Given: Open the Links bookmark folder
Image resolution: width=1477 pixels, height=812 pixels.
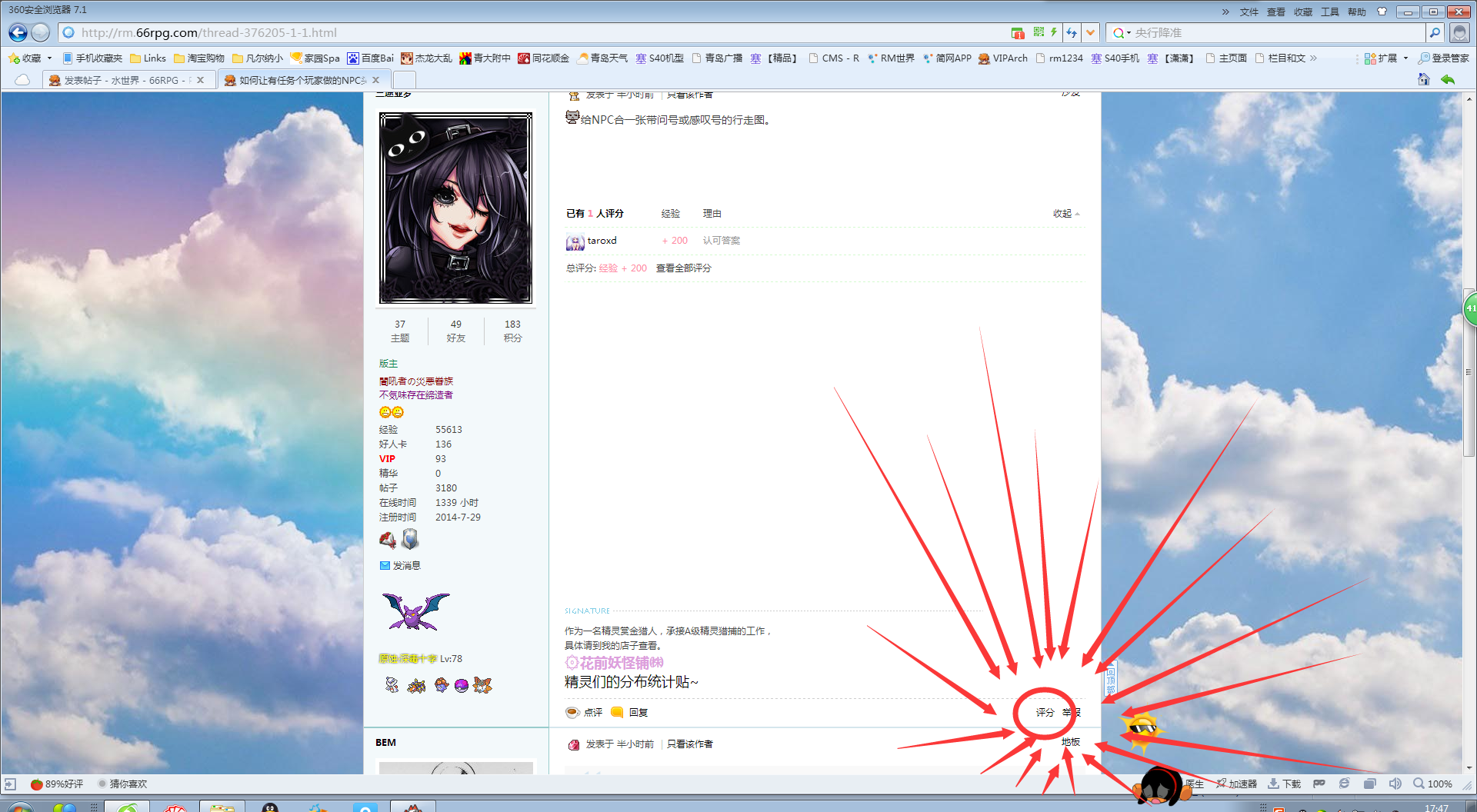Looking at the screenshot, I should coord(148,58).
